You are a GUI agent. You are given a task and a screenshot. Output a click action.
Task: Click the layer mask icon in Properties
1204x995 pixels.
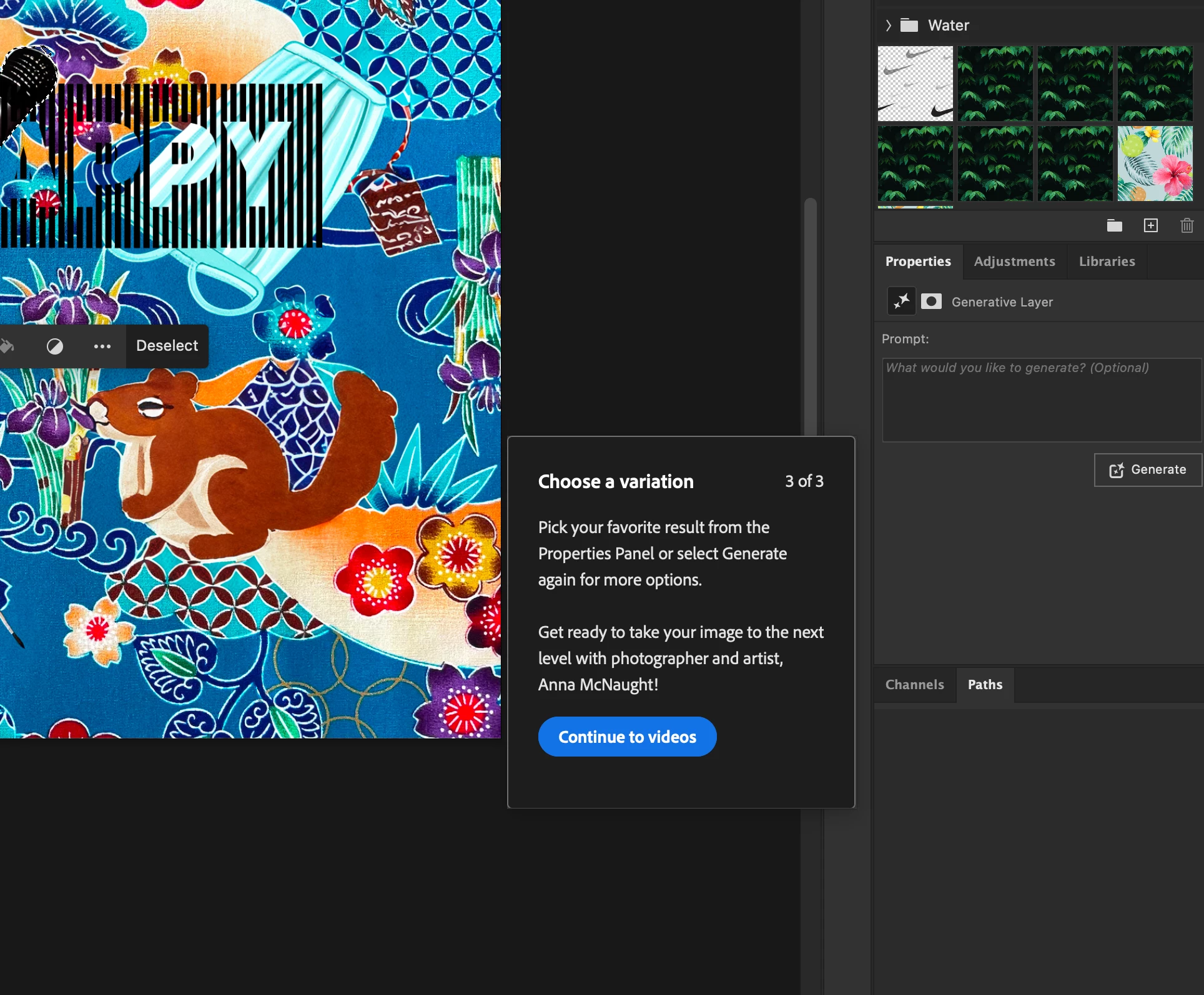pyautogui.click(x=931, y=301)
